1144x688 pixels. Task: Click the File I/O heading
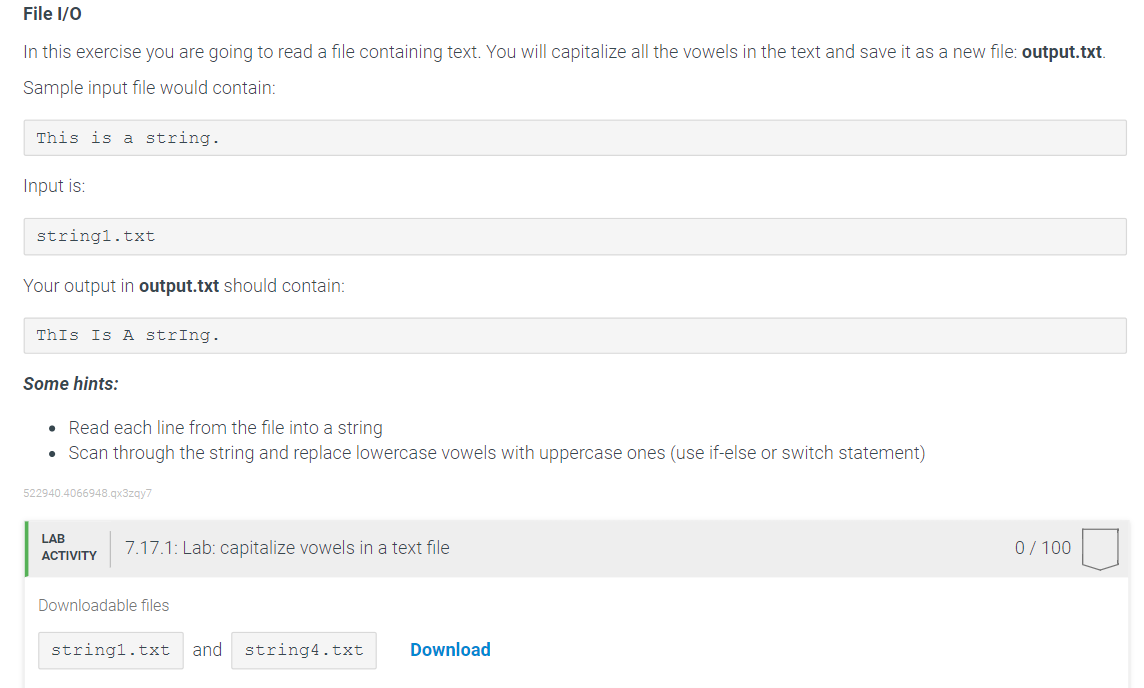pyautogui.click(x=53, y=14)
